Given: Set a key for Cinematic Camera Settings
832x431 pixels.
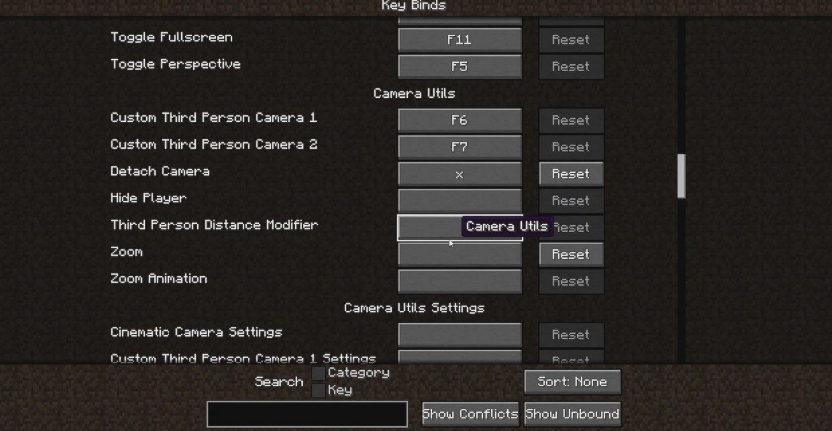Looking at the screenshot, I should (460, 335).
